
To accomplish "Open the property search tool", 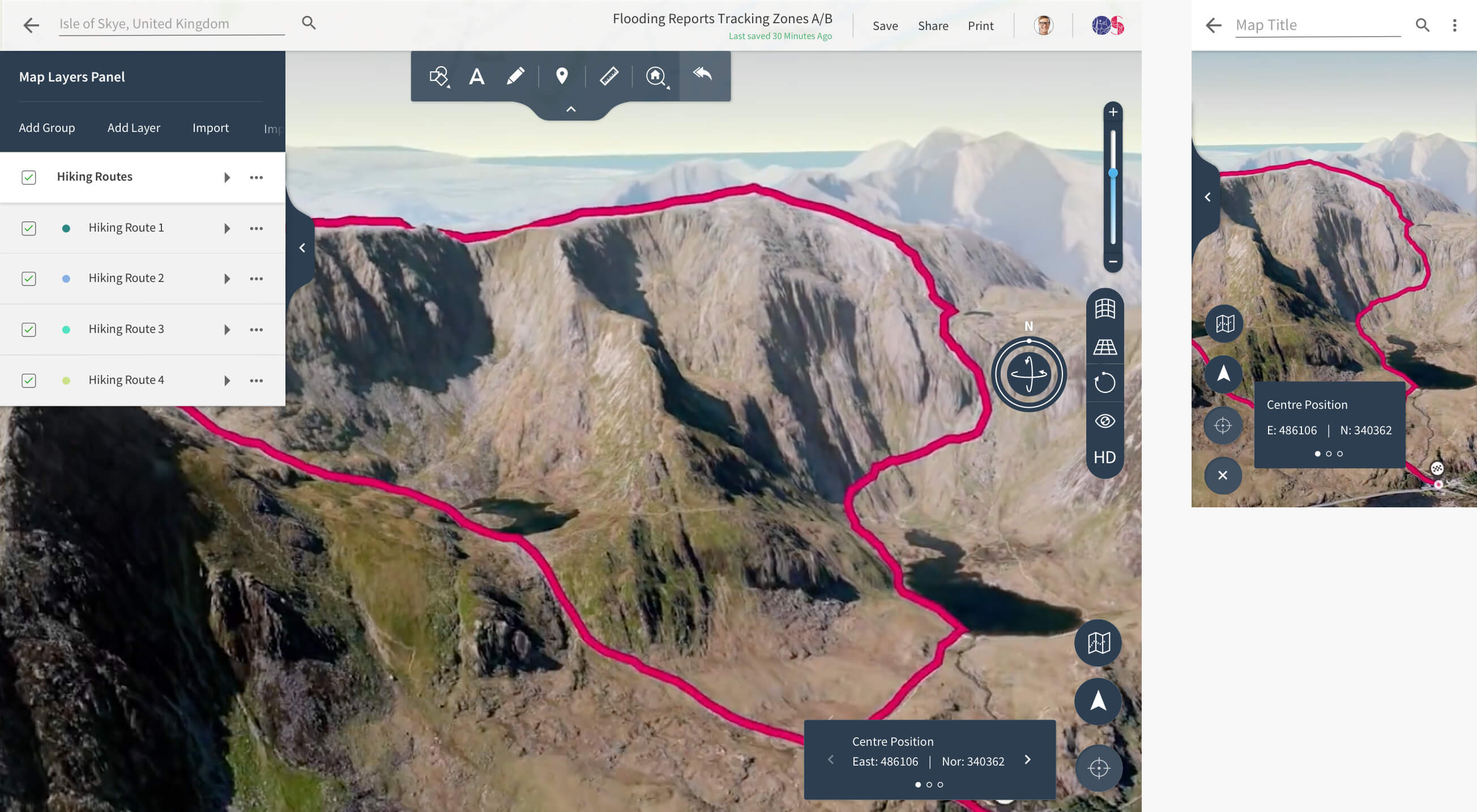I will pyautogui.click(x=656, y=76).
